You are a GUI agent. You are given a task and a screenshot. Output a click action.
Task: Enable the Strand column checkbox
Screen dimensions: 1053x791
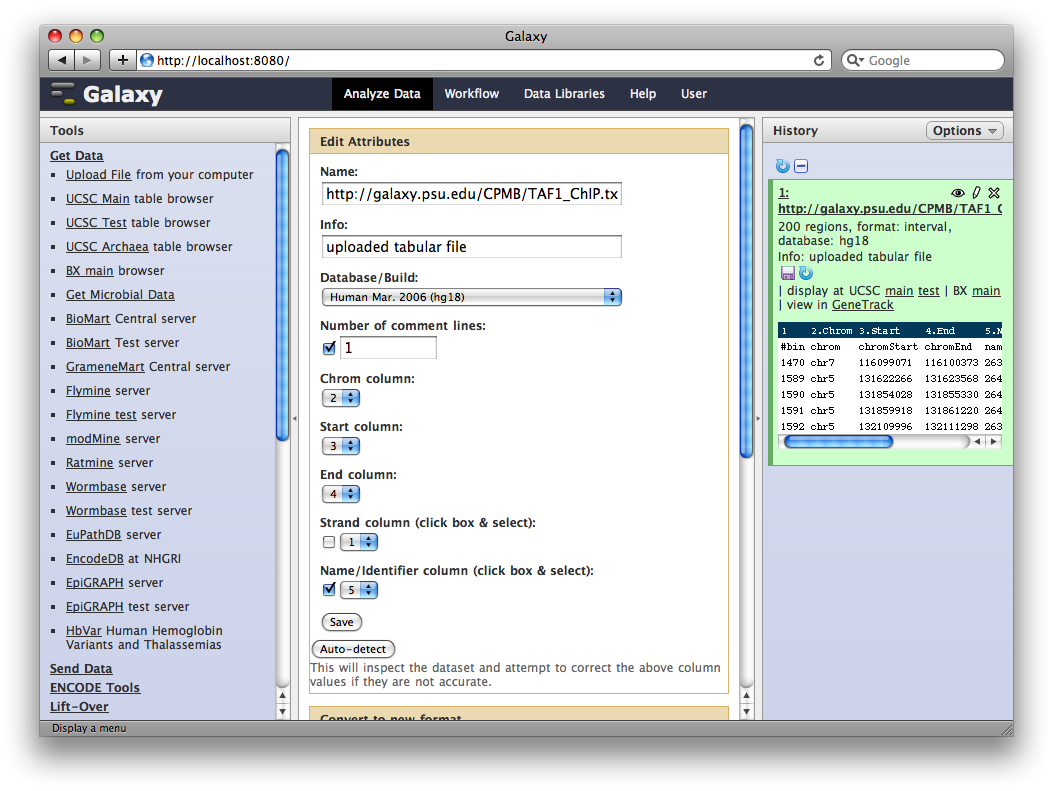click(329, 542)
